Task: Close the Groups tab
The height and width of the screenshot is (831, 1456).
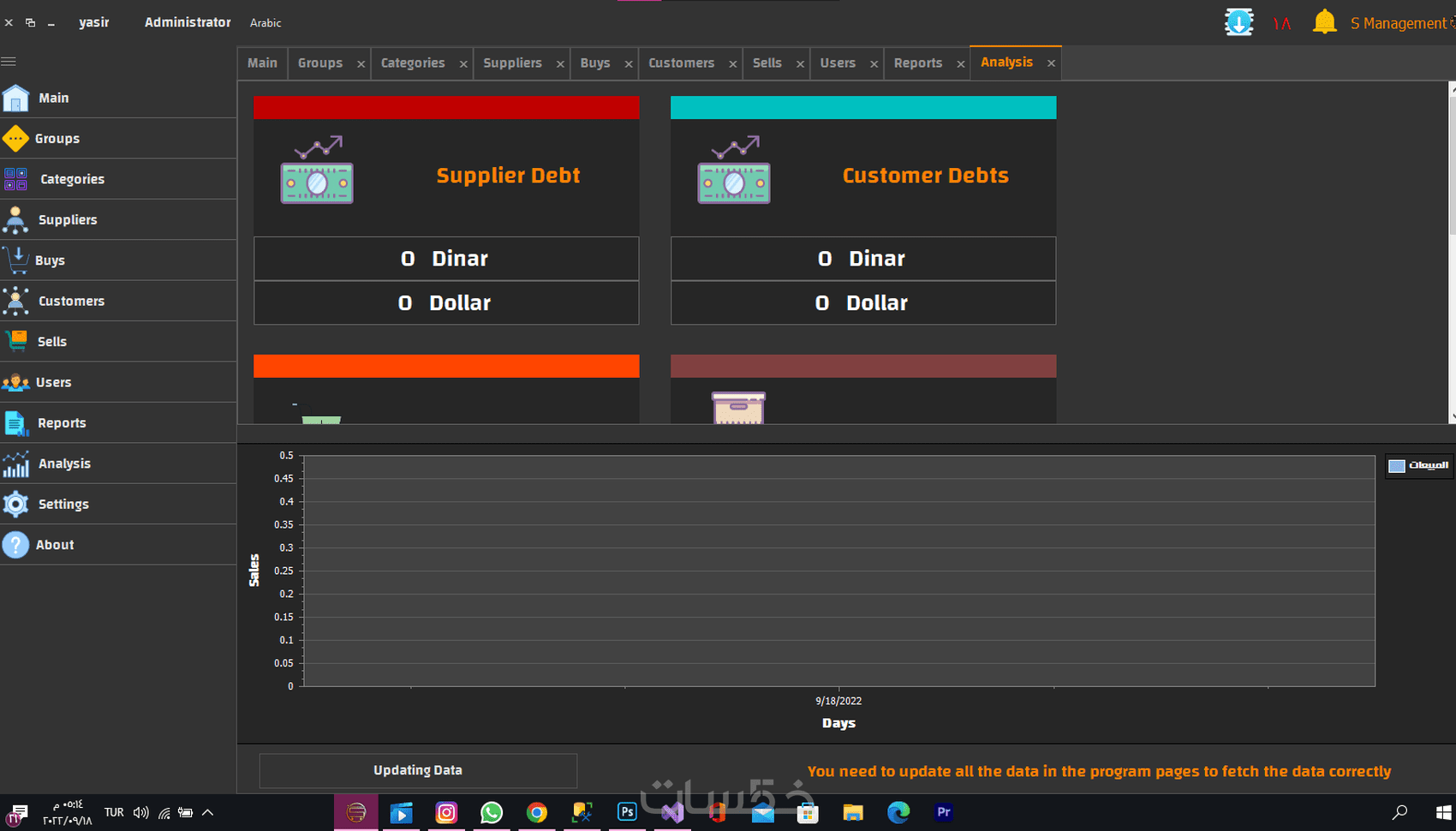Action: point(361,63)
